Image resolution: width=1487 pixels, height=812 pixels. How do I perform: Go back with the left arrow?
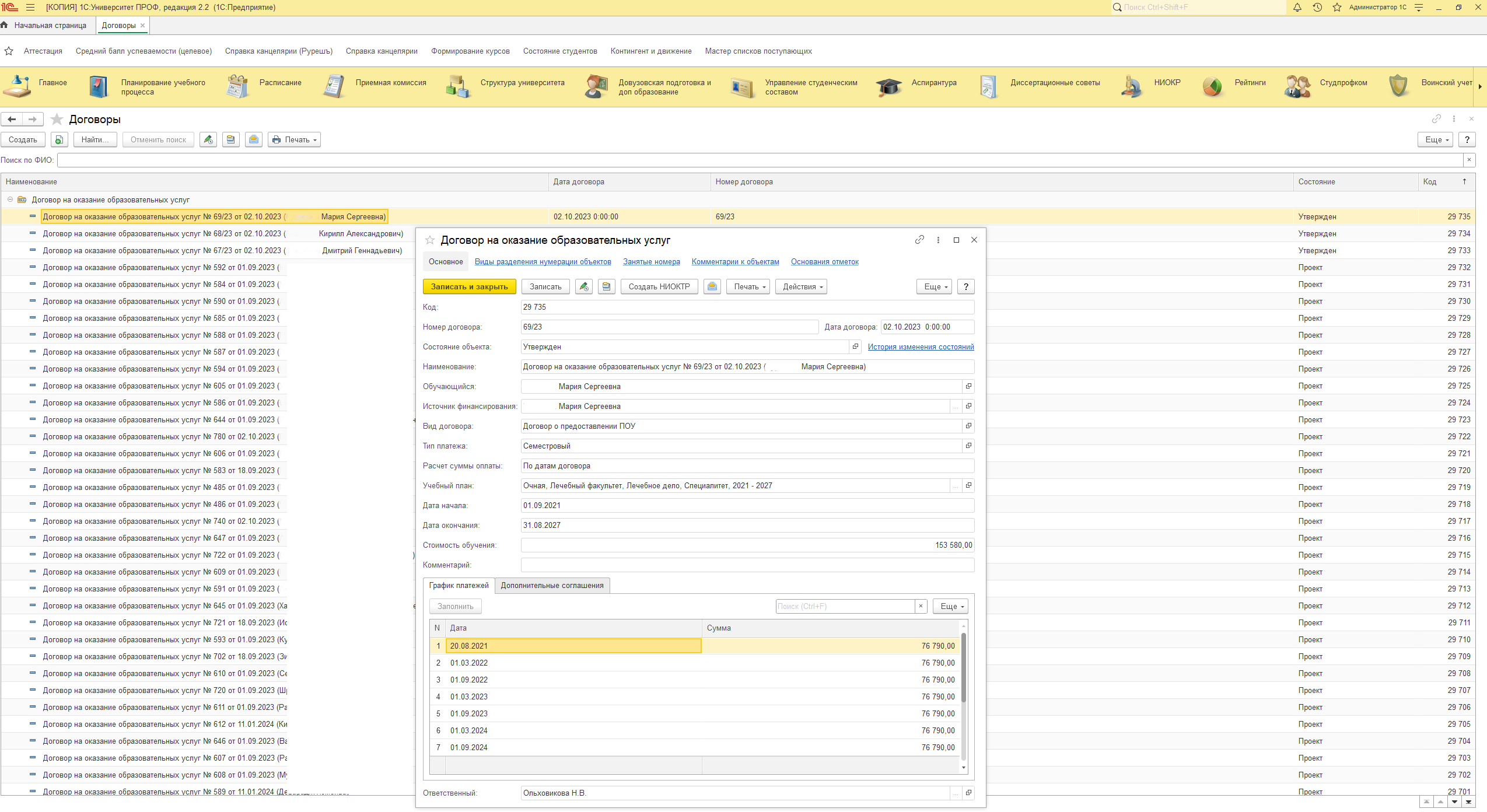click(x=12, y=119)
